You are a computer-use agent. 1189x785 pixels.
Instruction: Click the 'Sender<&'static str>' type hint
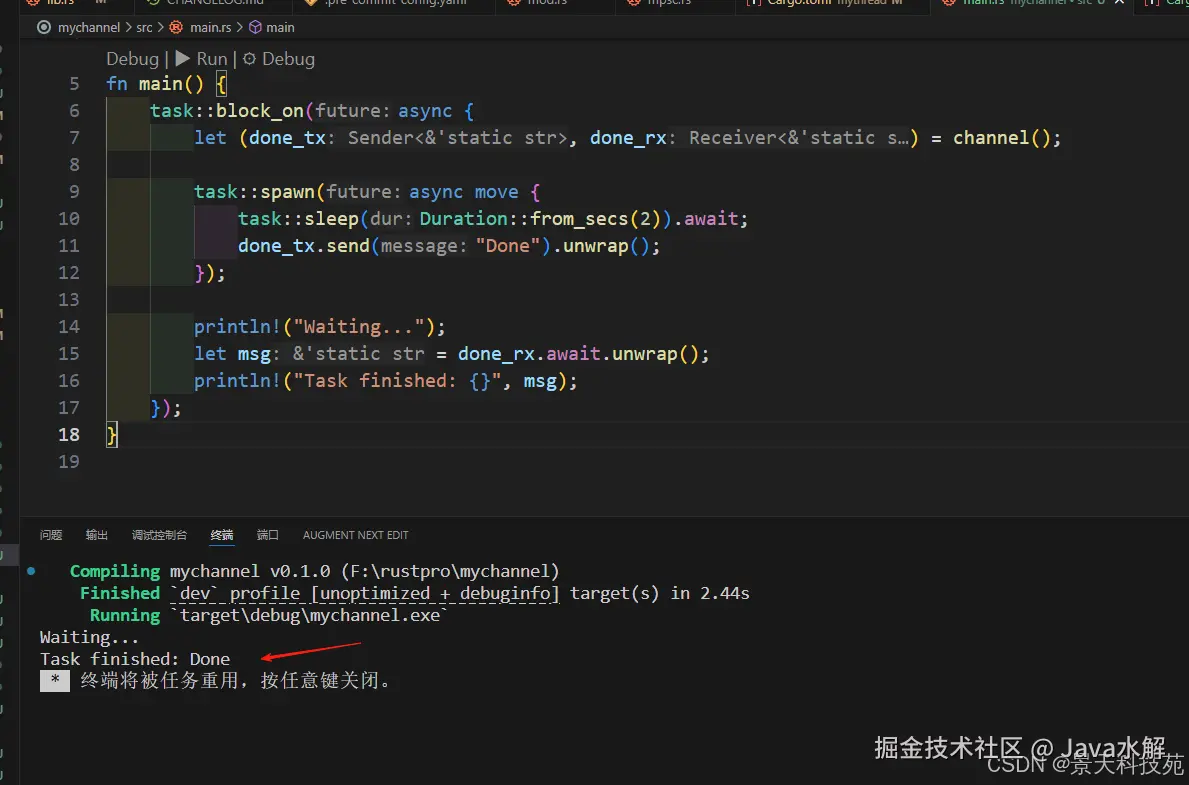(457, 138)
